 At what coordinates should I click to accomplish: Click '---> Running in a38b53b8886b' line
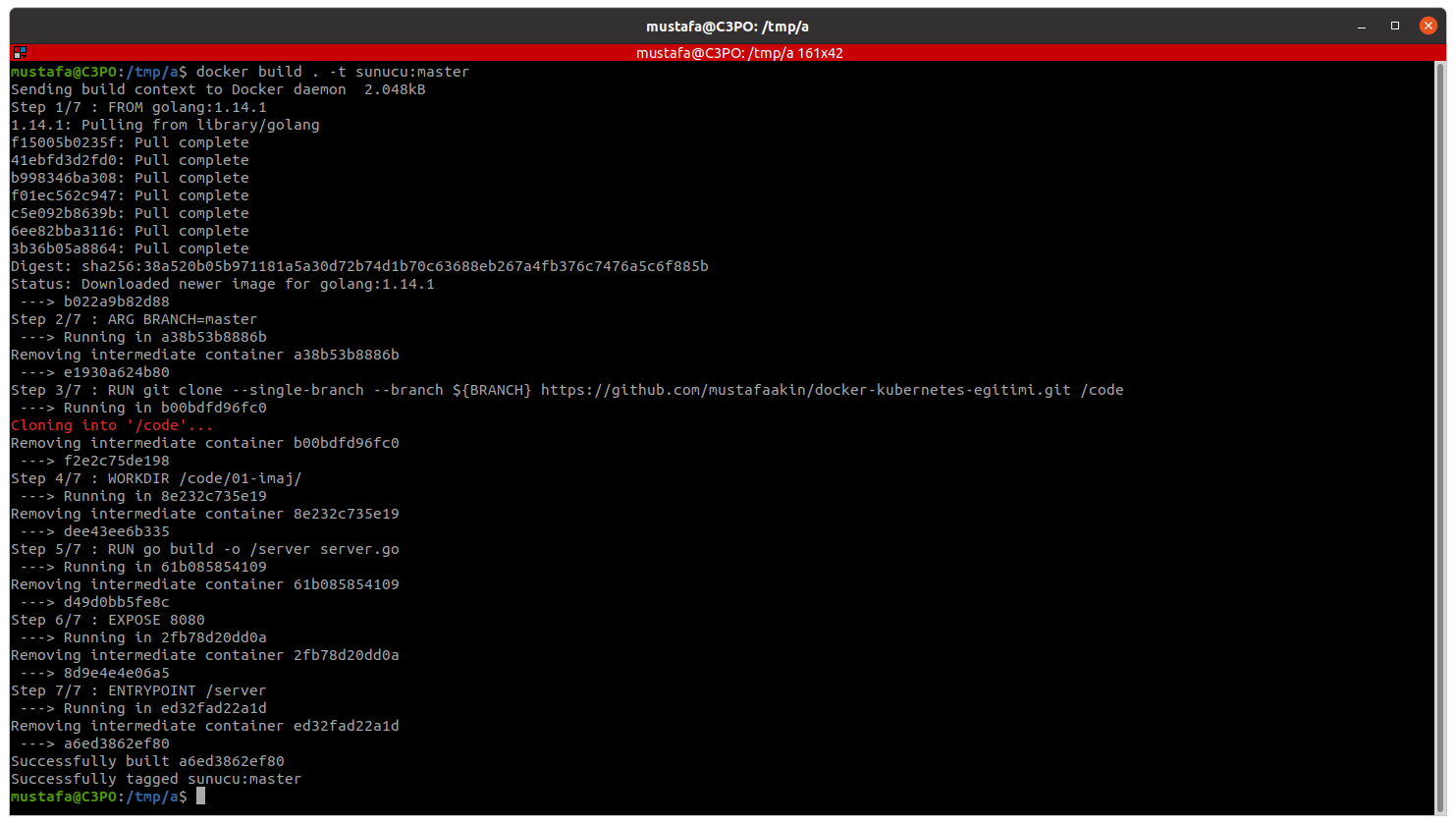click(143, 337)
